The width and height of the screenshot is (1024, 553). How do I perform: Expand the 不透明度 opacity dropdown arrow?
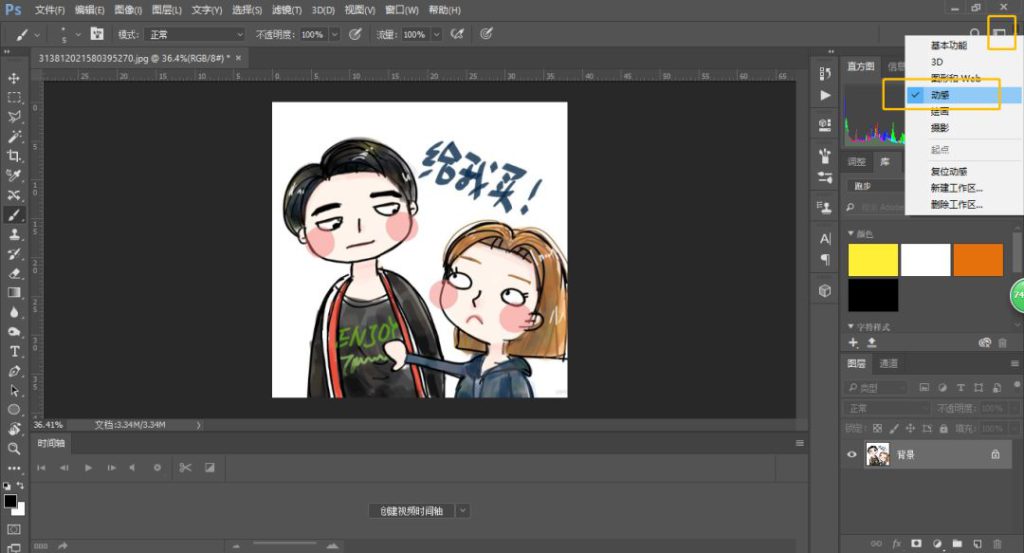click(333, 34)
